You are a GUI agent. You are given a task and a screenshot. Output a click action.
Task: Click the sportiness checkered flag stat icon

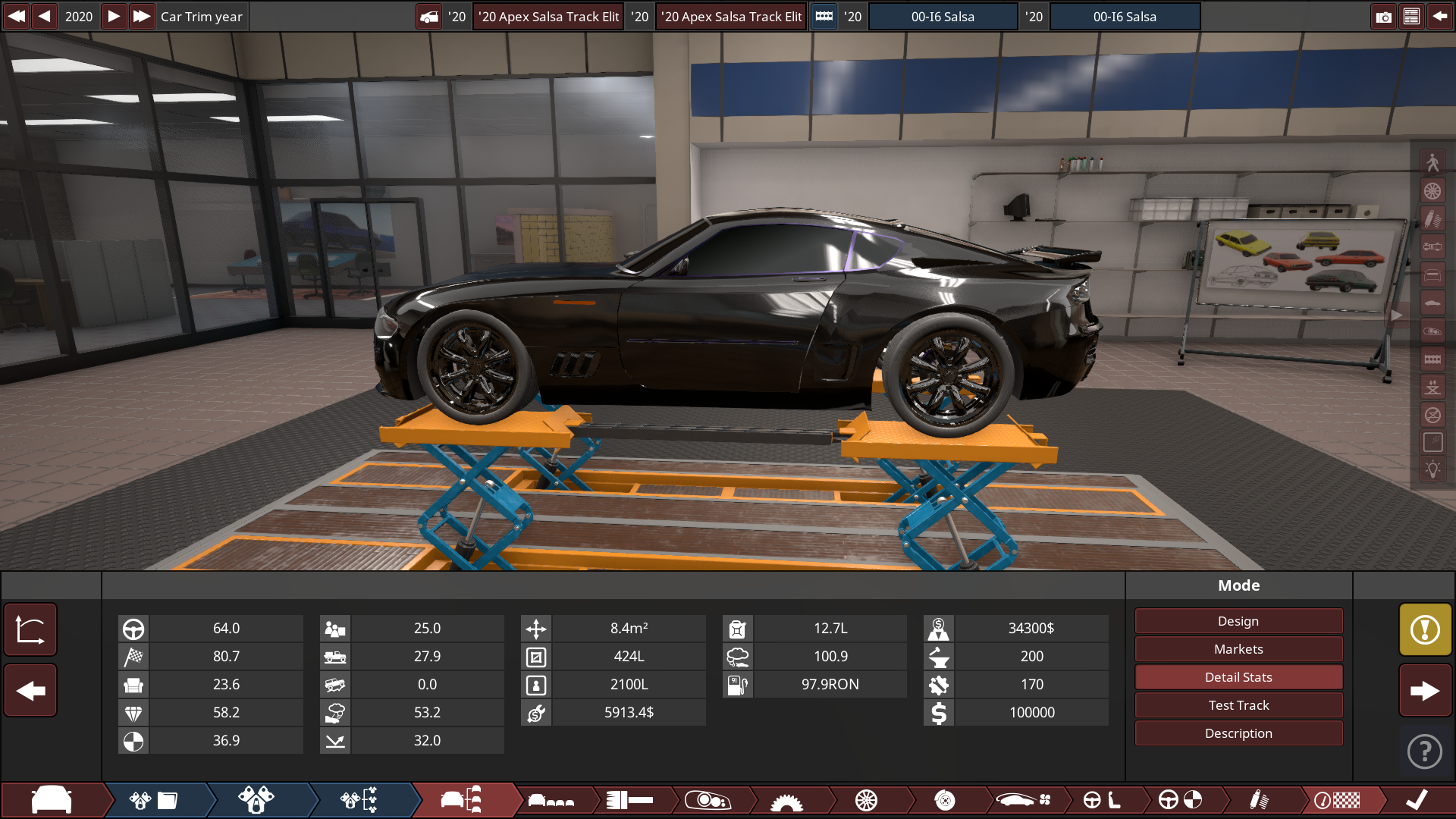(x=133, y=657)
